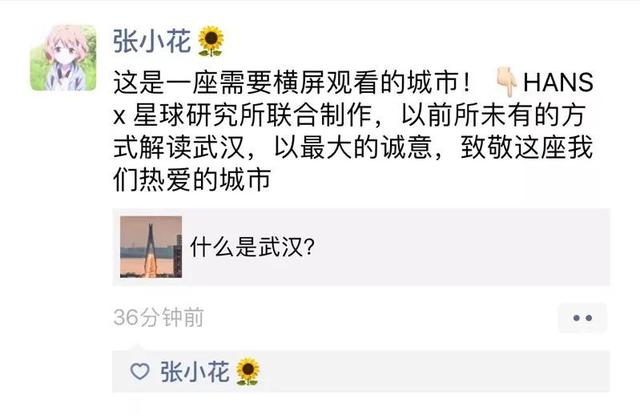Click the small pointer notch above the likes bar
640x415 pixels.
(136, 348)
